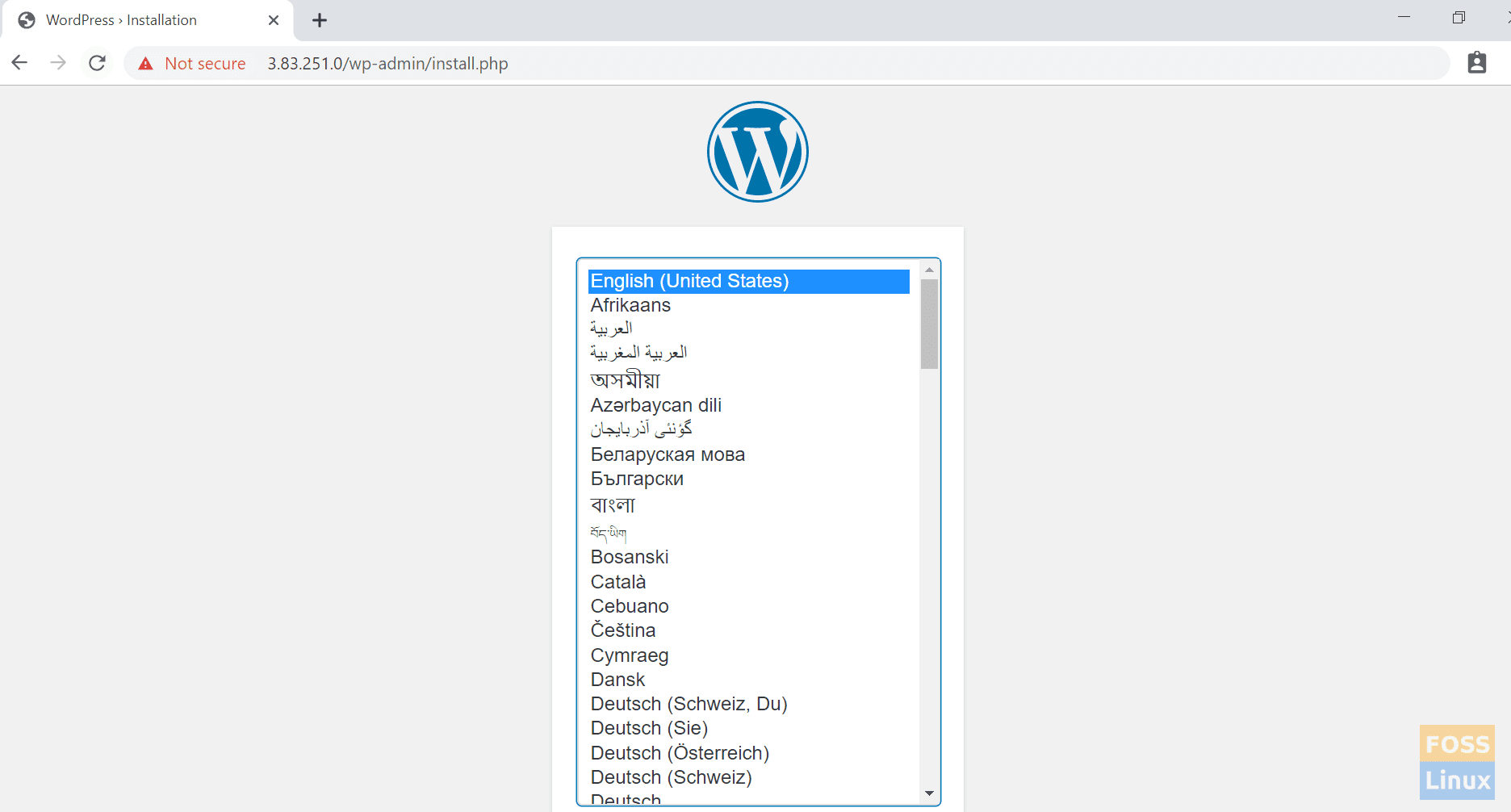Click the WordPress logo
Screen dimensions: 1511x812
click(x=757, y=152)
